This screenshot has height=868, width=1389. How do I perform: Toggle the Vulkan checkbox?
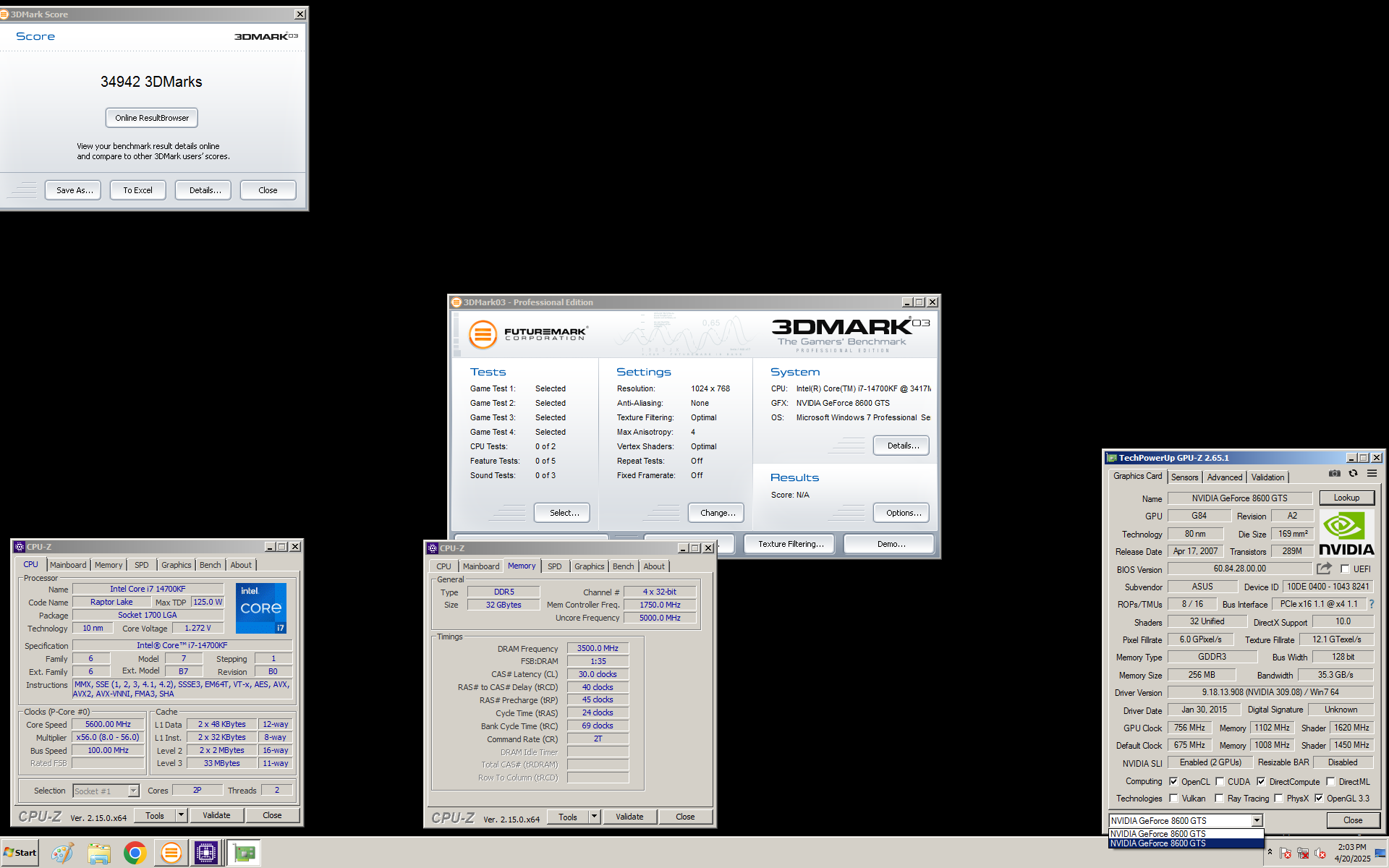pos(1173,798)
